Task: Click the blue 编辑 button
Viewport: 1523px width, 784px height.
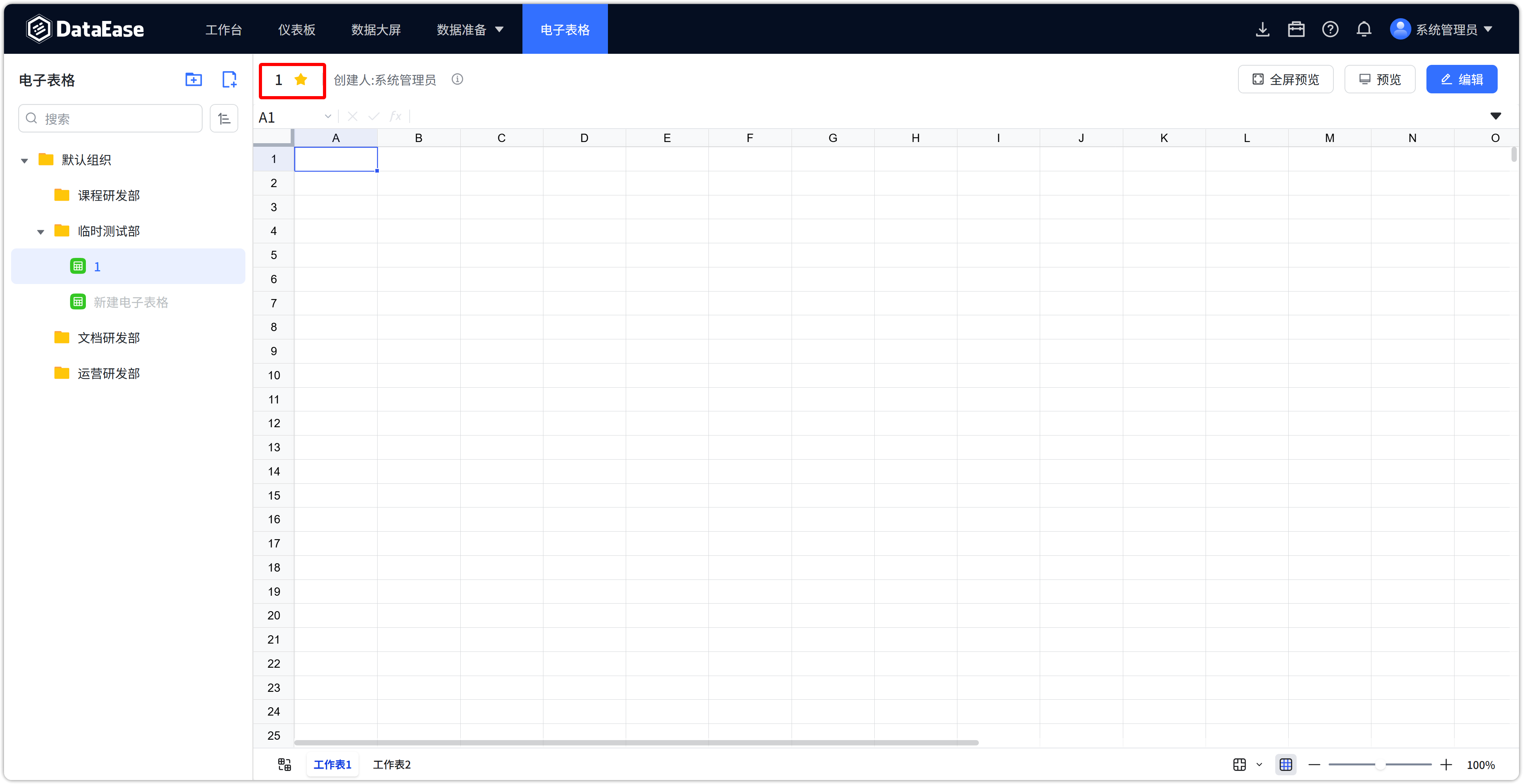Action: (x=1462, y=79)
